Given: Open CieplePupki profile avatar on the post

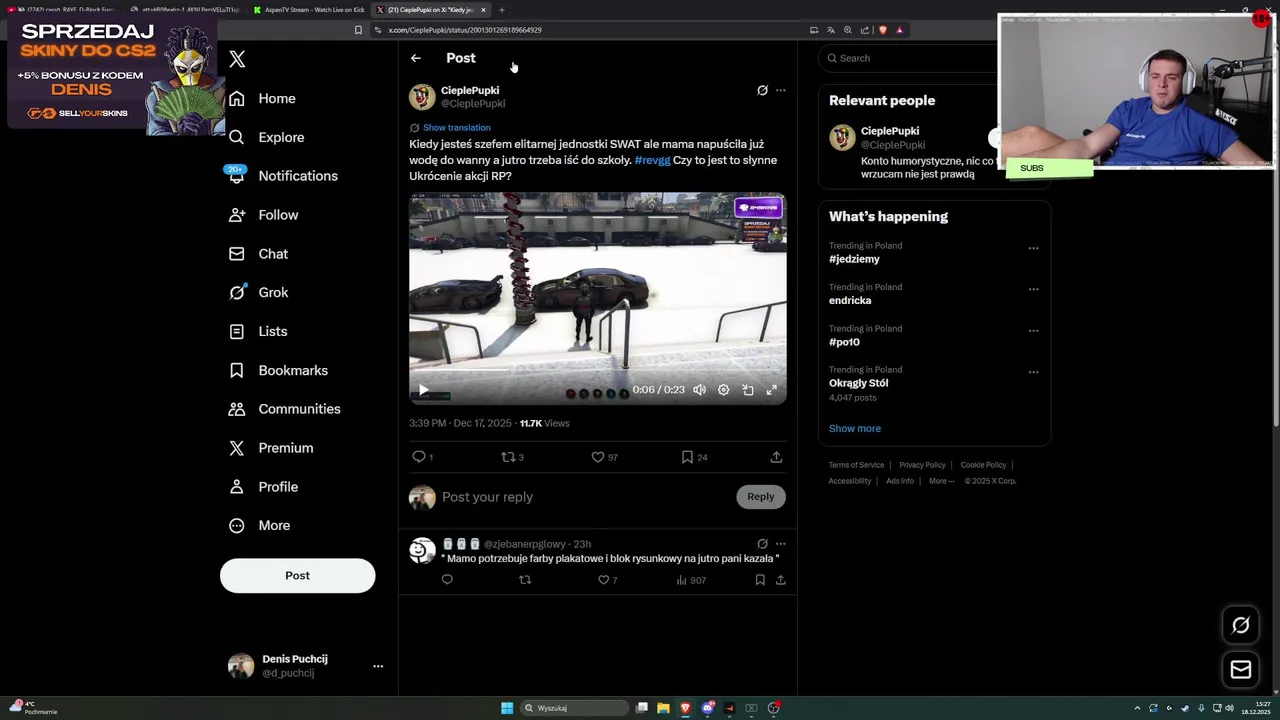Looking at the screenshot, I should tap(422, 96).
